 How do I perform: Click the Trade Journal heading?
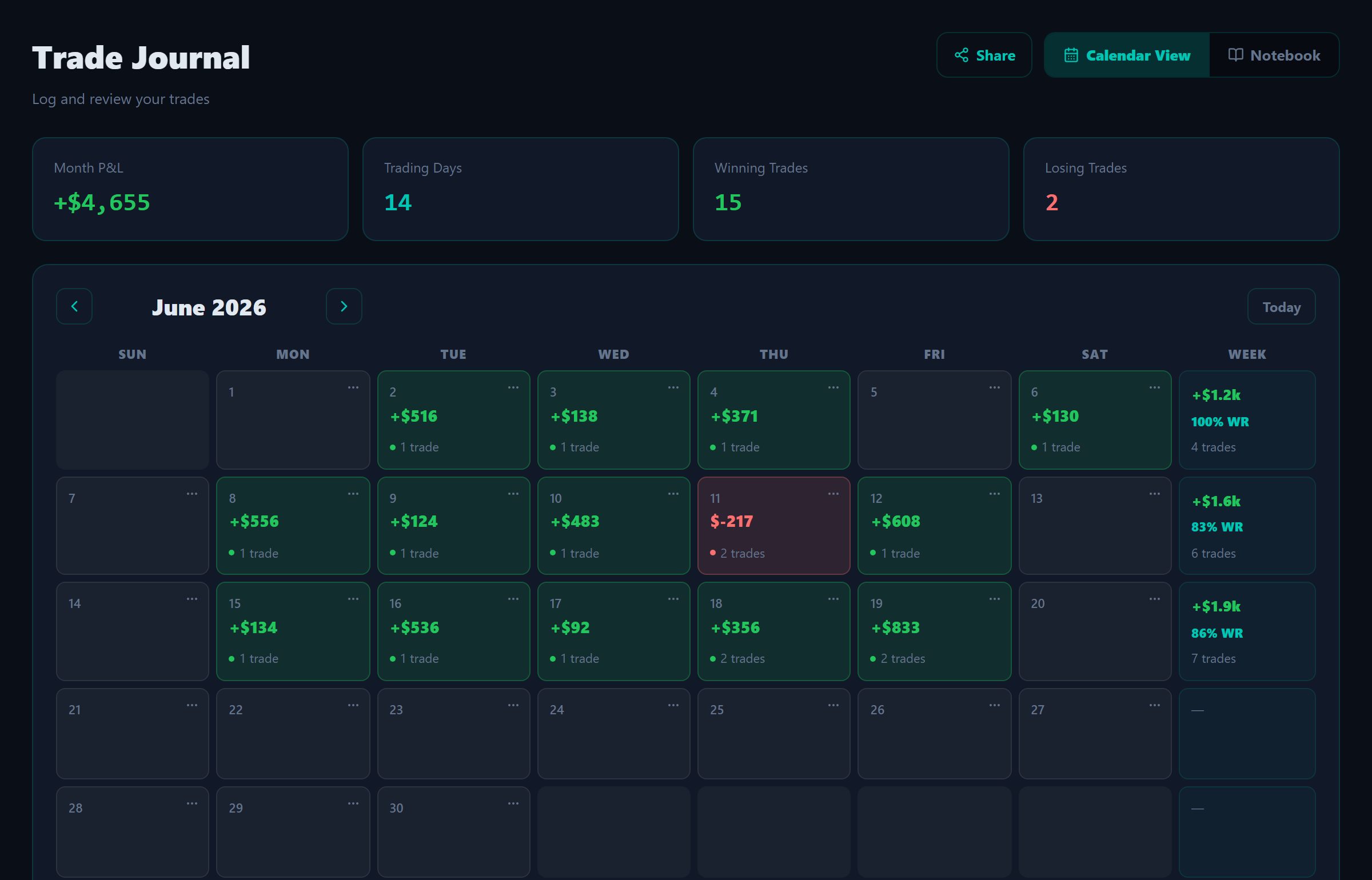[x=141, y=58]
